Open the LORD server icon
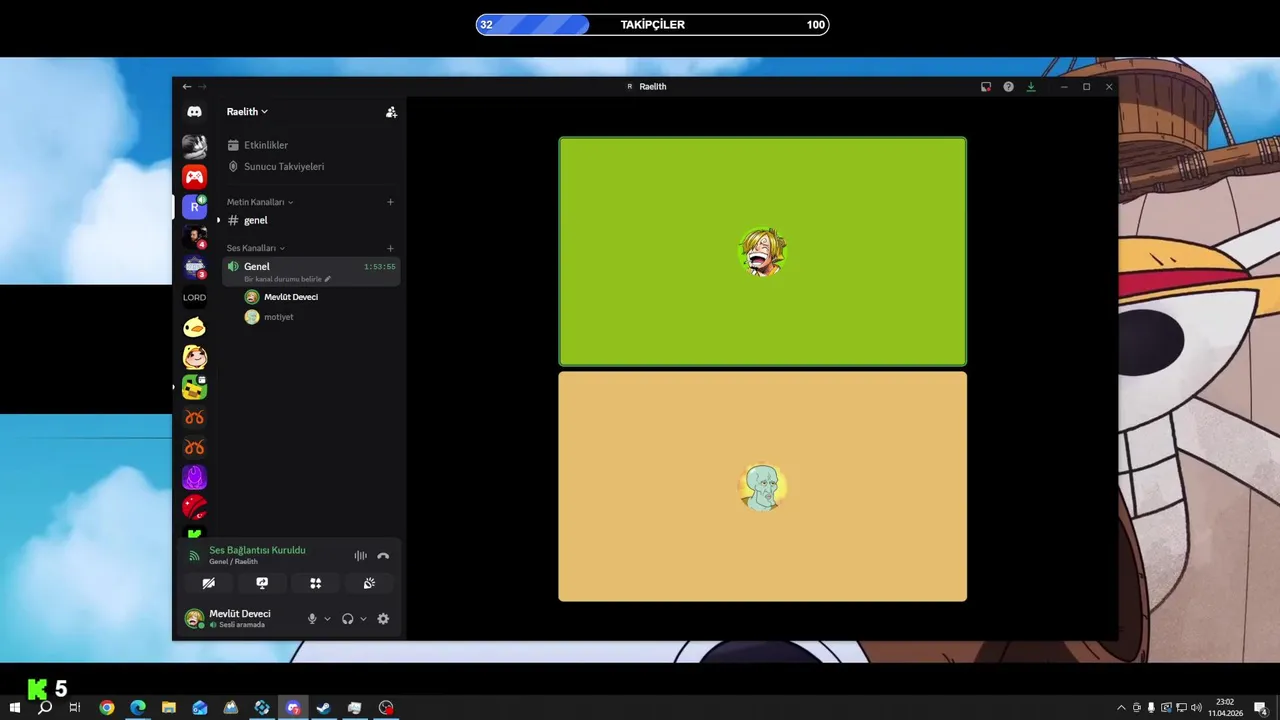This screenshot has height=720, width=1280. tap(194, 297)
